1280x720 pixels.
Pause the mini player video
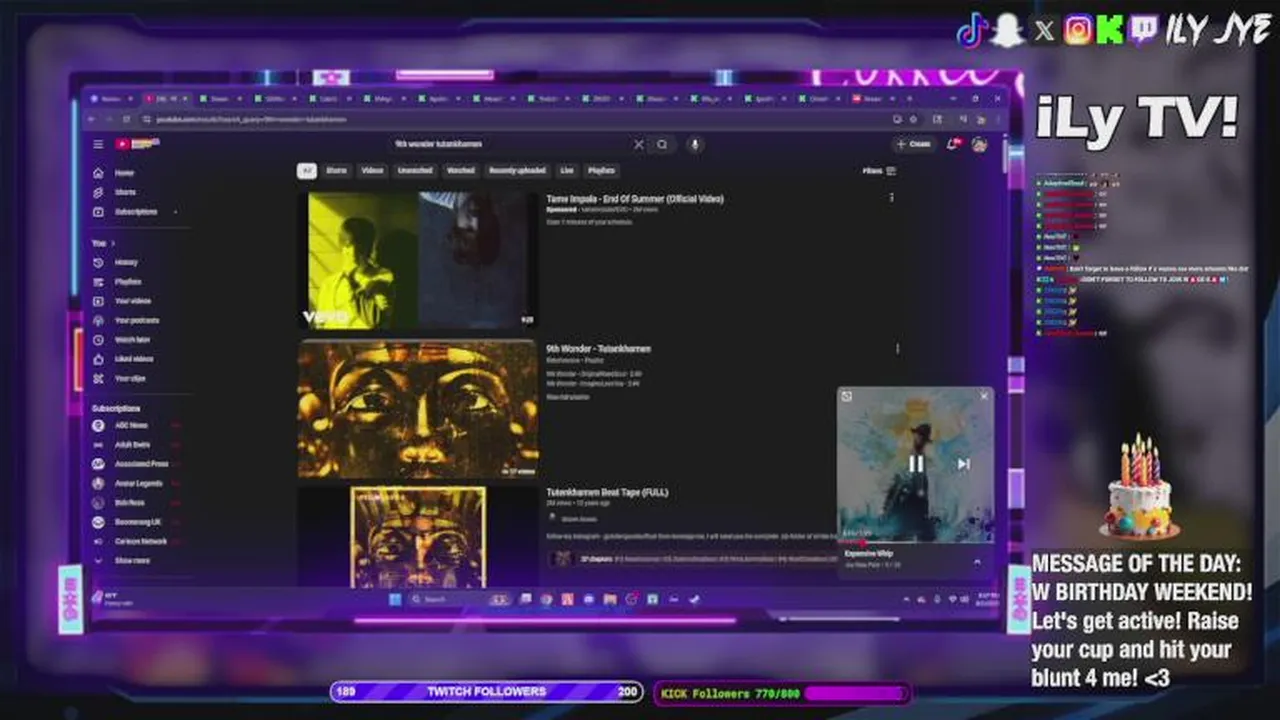(x=916, y=464)
